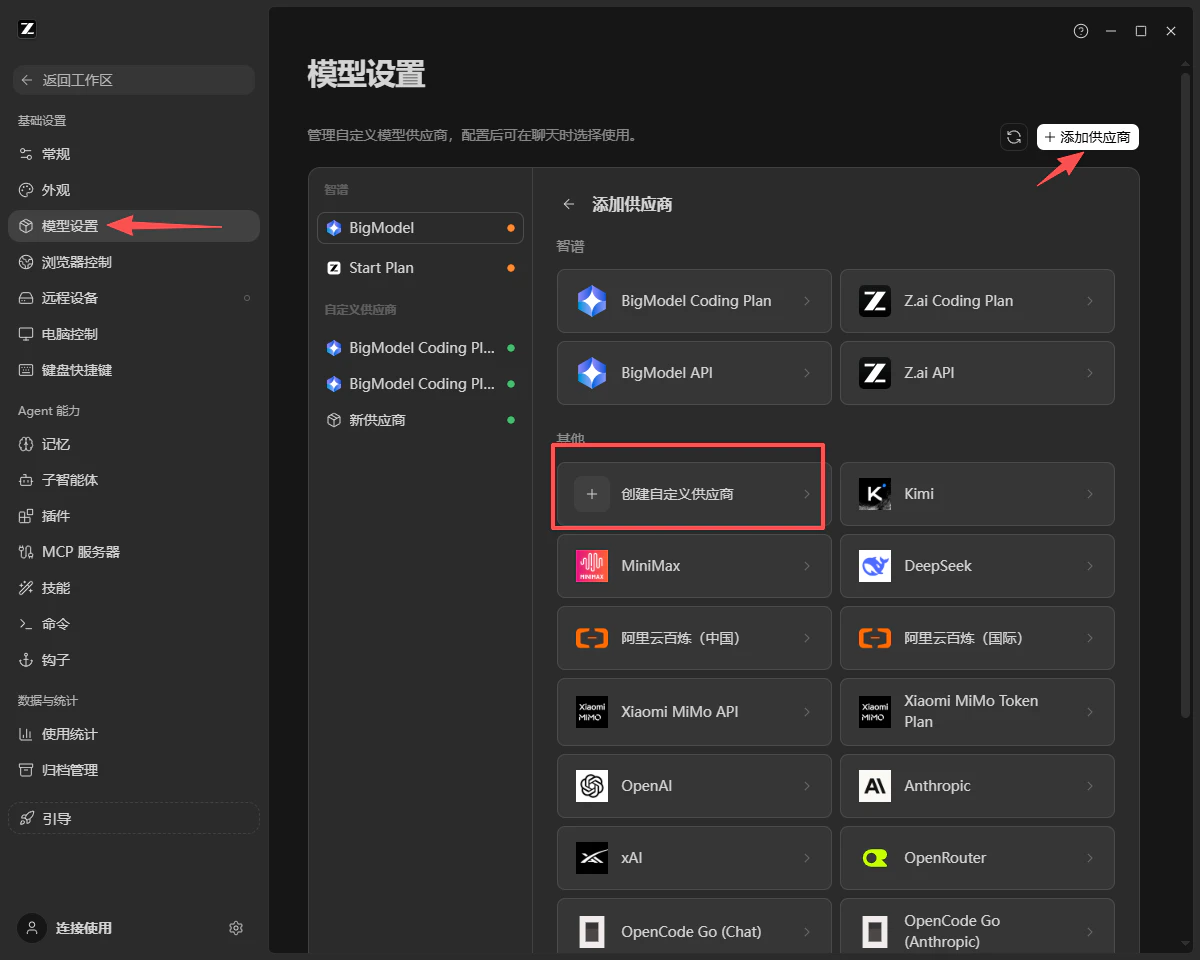This screenshot has width=1200, height=960.
Task: Expand chevron on DeepSeek card
Action: pyautogui.click(x=1090, y=566)
